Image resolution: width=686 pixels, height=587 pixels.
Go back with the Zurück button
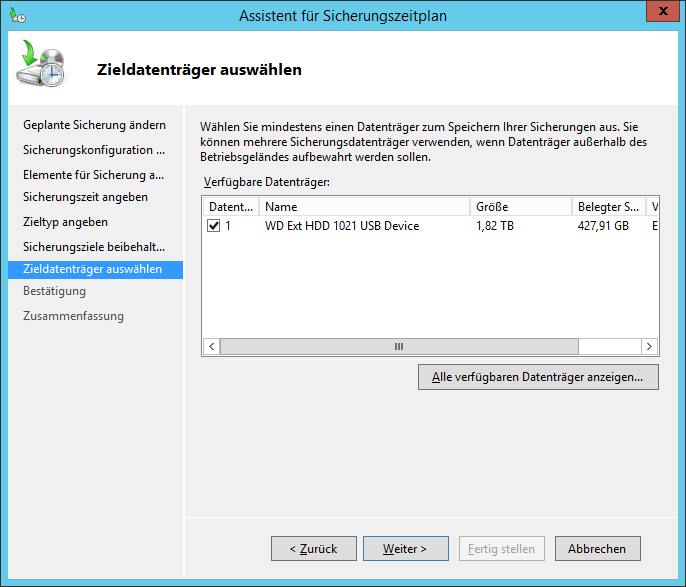(x=314, y=549)
